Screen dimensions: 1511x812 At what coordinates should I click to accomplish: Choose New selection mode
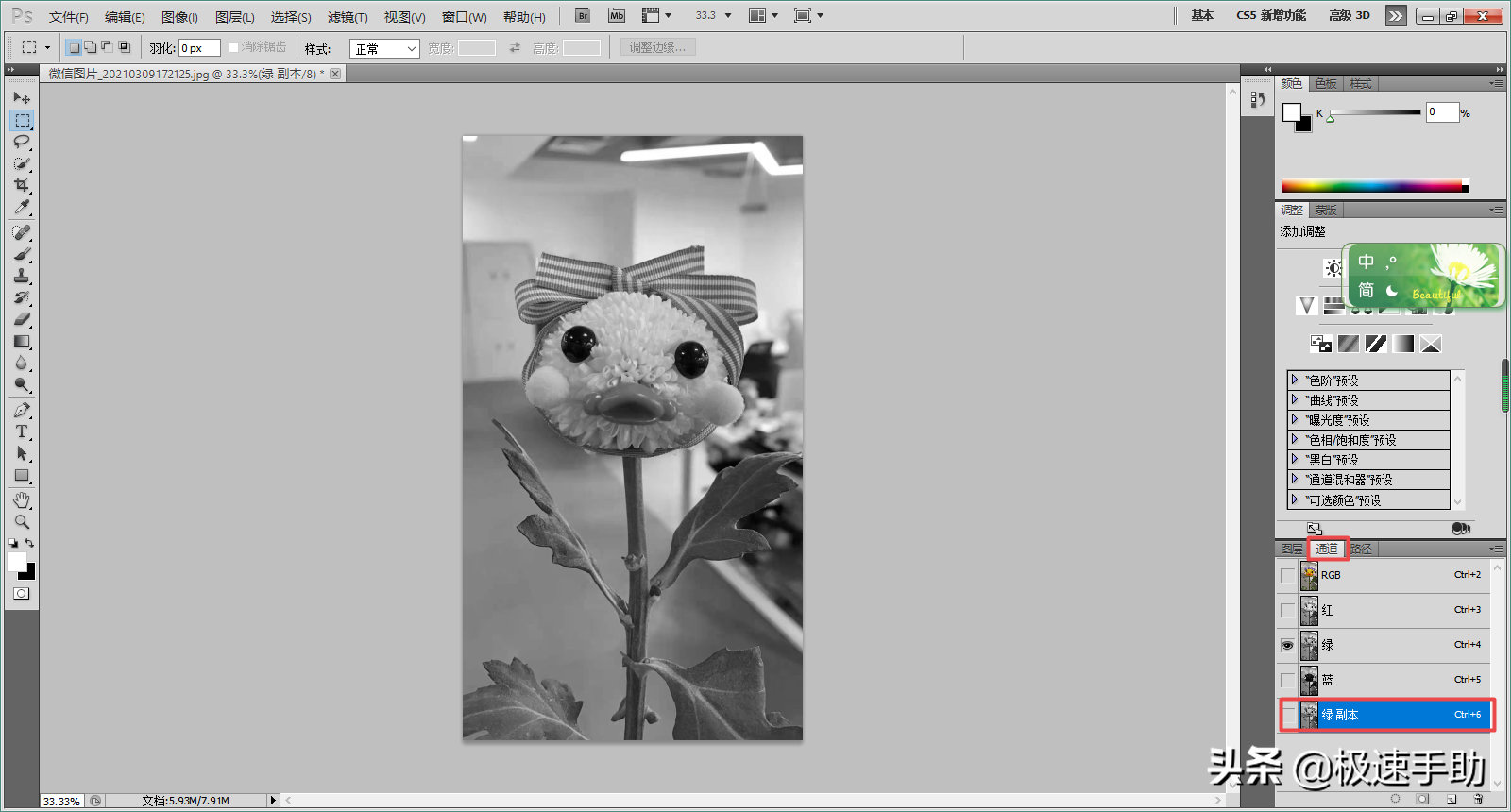pos(75,47)
